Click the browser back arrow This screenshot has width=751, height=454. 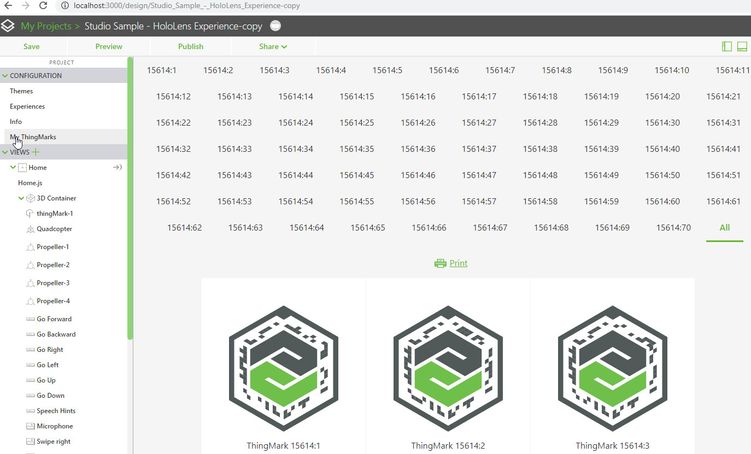click(8, 6)
